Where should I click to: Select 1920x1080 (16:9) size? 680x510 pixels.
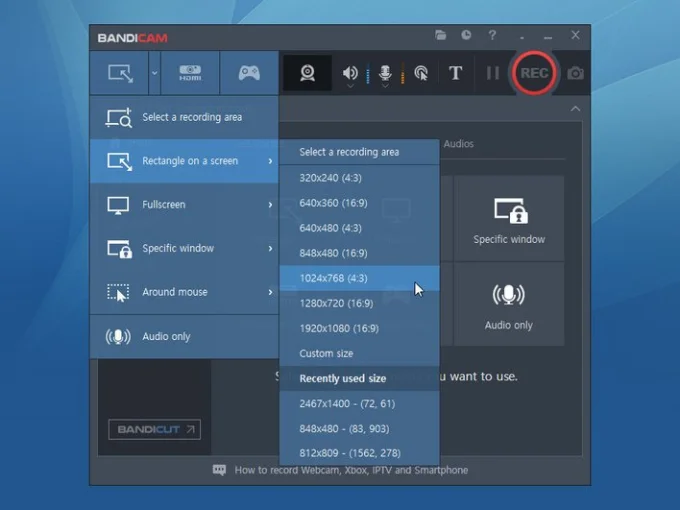360,329
